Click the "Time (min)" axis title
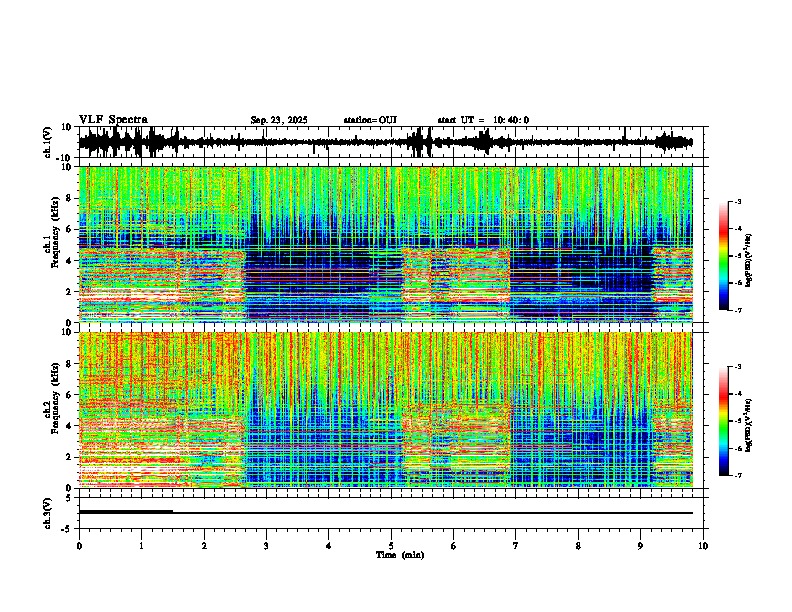Screen dimensions: 792x612 [x=400, y=555]
